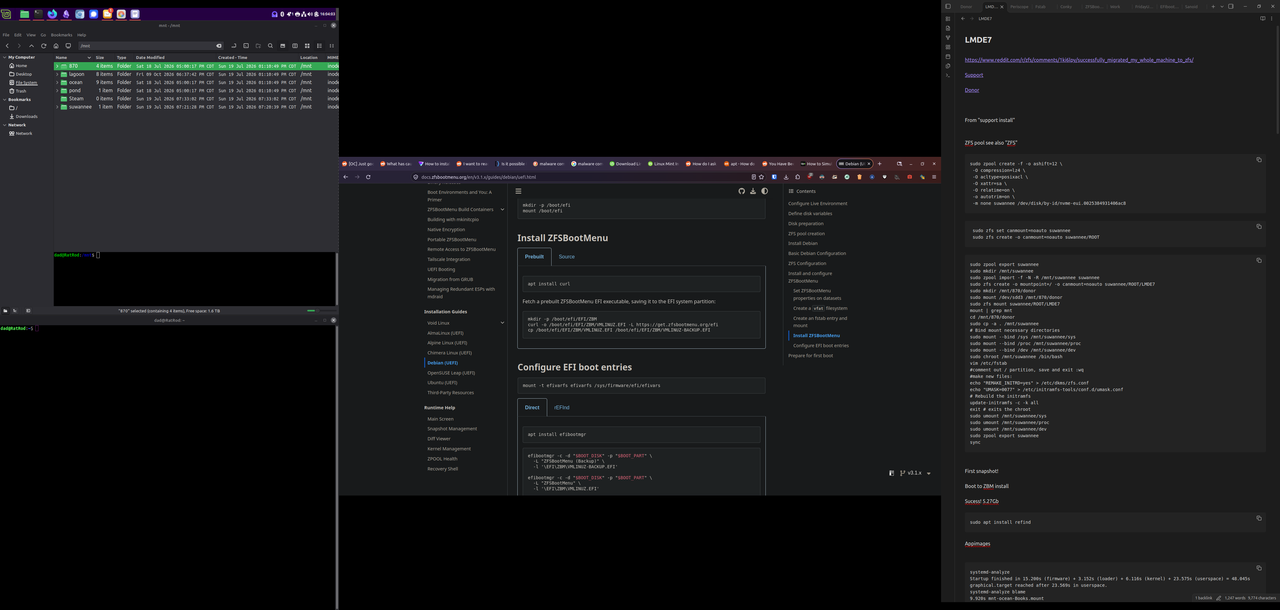Open the Linux Mint menu in the panel

pos(6,14)
